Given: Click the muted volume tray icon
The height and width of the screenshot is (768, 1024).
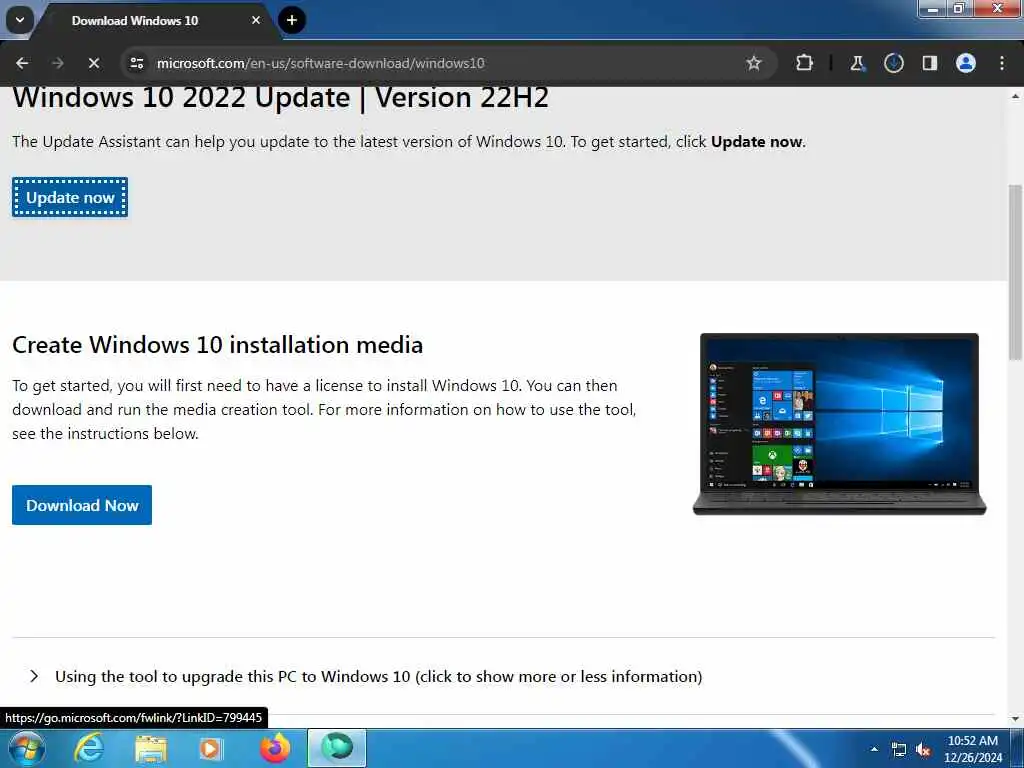Looking at the screenshot, I should (923, 750).
